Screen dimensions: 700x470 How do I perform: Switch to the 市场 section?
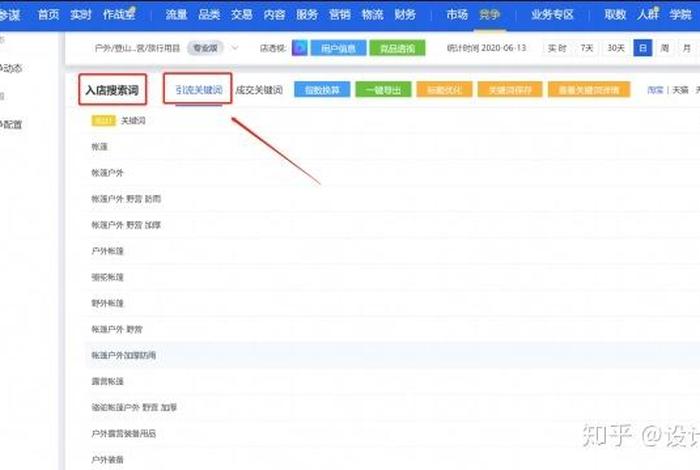pyautogui.click(x=457, y=15)
